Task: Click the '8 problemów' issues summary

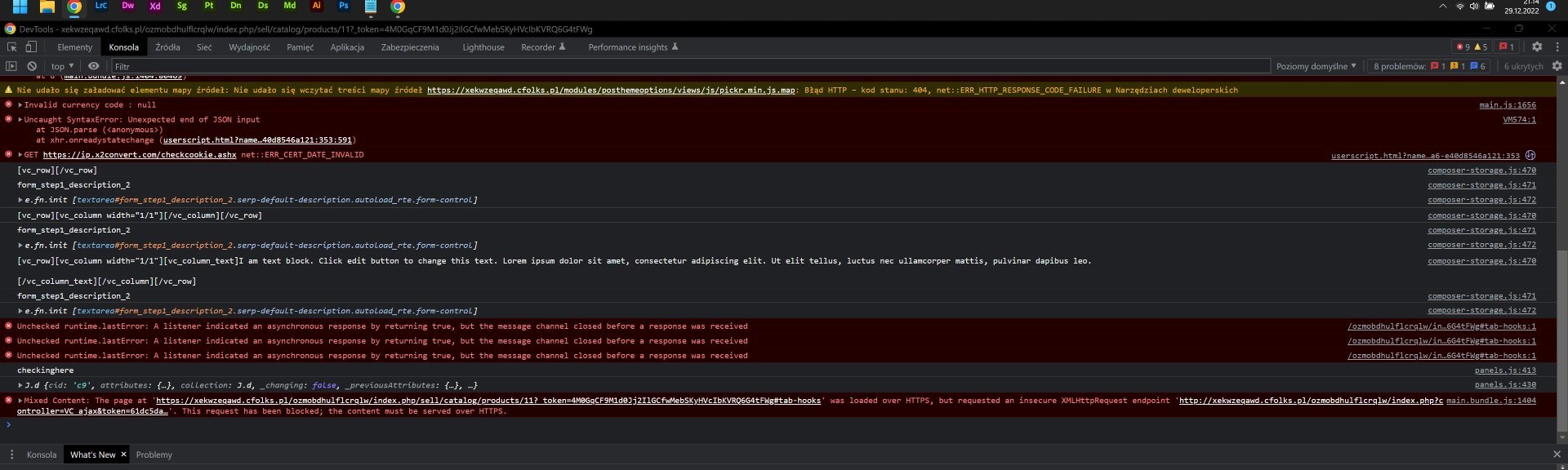Action: (x=1430, y=66)
